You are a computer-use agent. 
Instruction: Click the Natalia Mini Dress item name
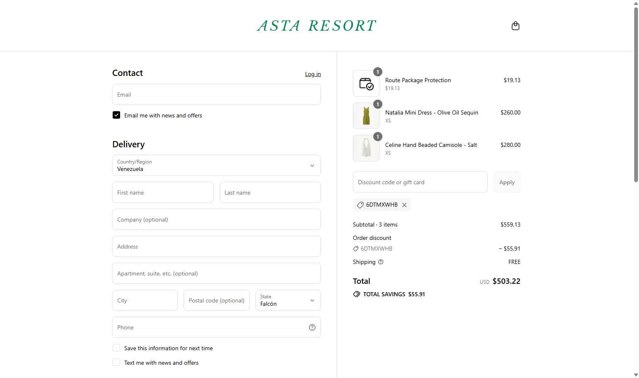[432, 112]
